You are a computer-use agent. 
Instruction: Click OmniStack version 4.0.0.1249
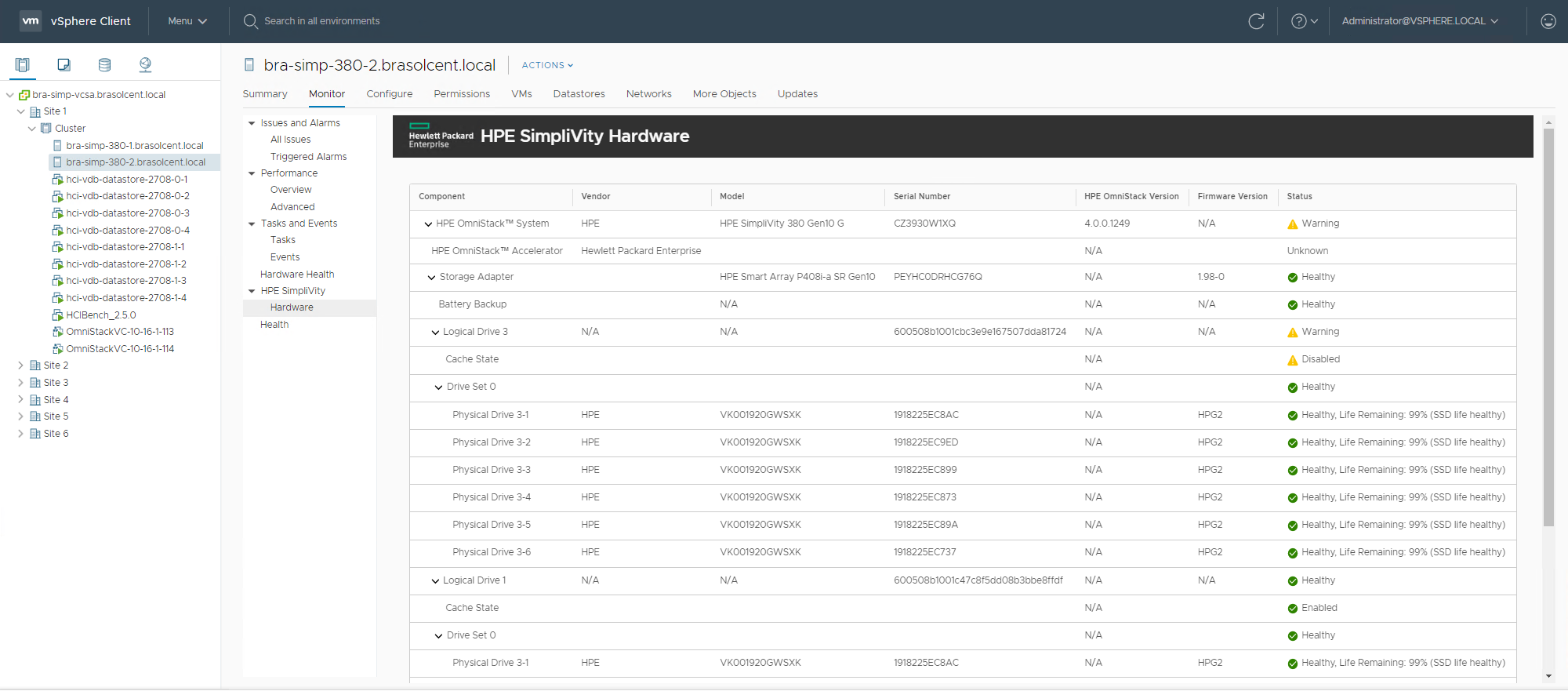click(1107, 224)
